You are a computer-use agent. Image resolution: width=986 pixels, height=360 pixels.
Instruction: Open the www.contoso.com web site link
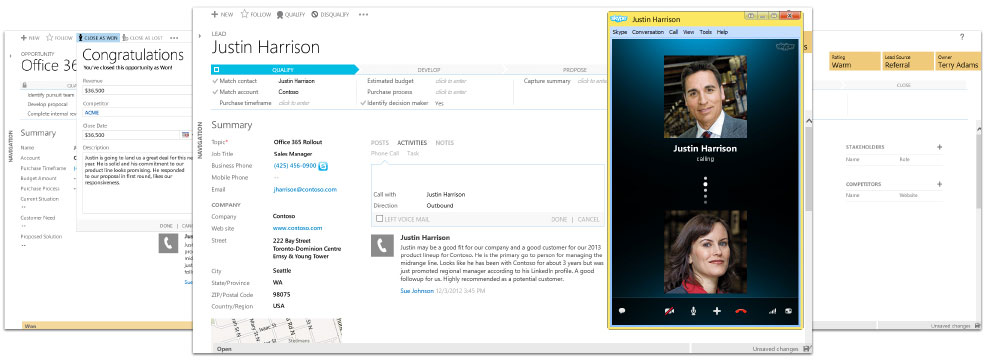pyautogui.click(x=298, y=228)
